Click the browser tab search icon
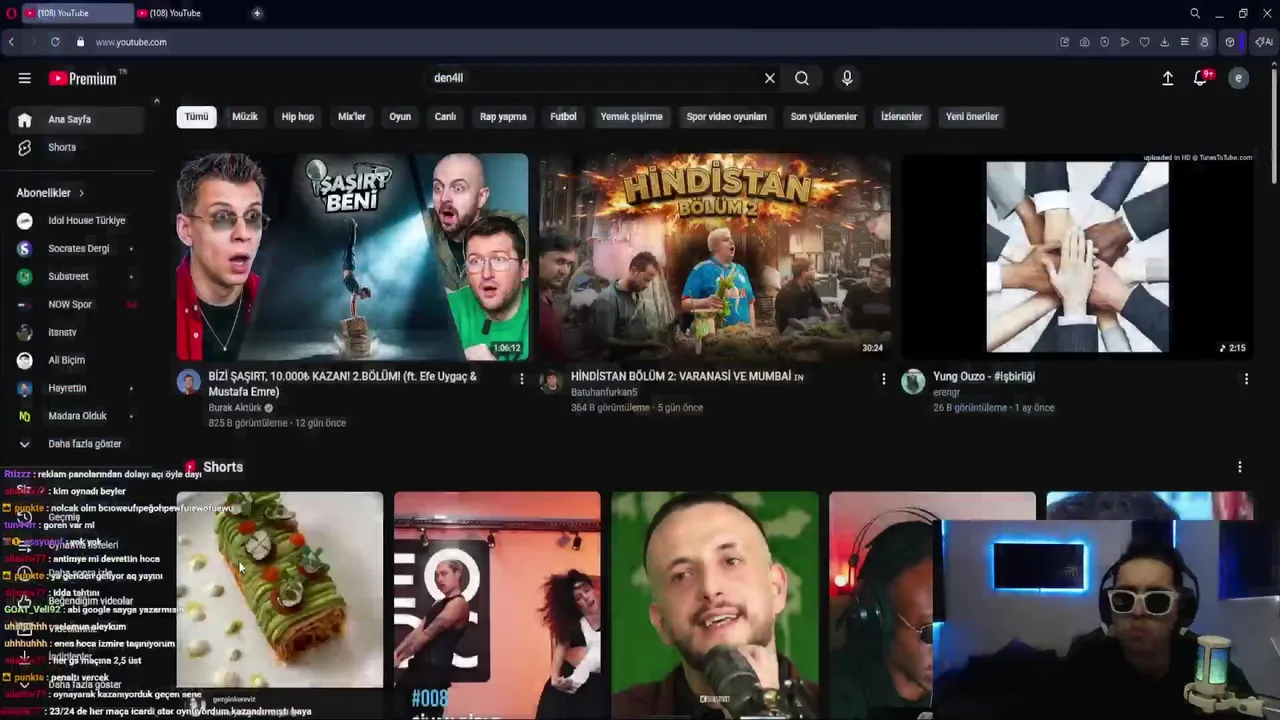The width and height of the screenshot is (1280, 720). [x=1194, y=13]
